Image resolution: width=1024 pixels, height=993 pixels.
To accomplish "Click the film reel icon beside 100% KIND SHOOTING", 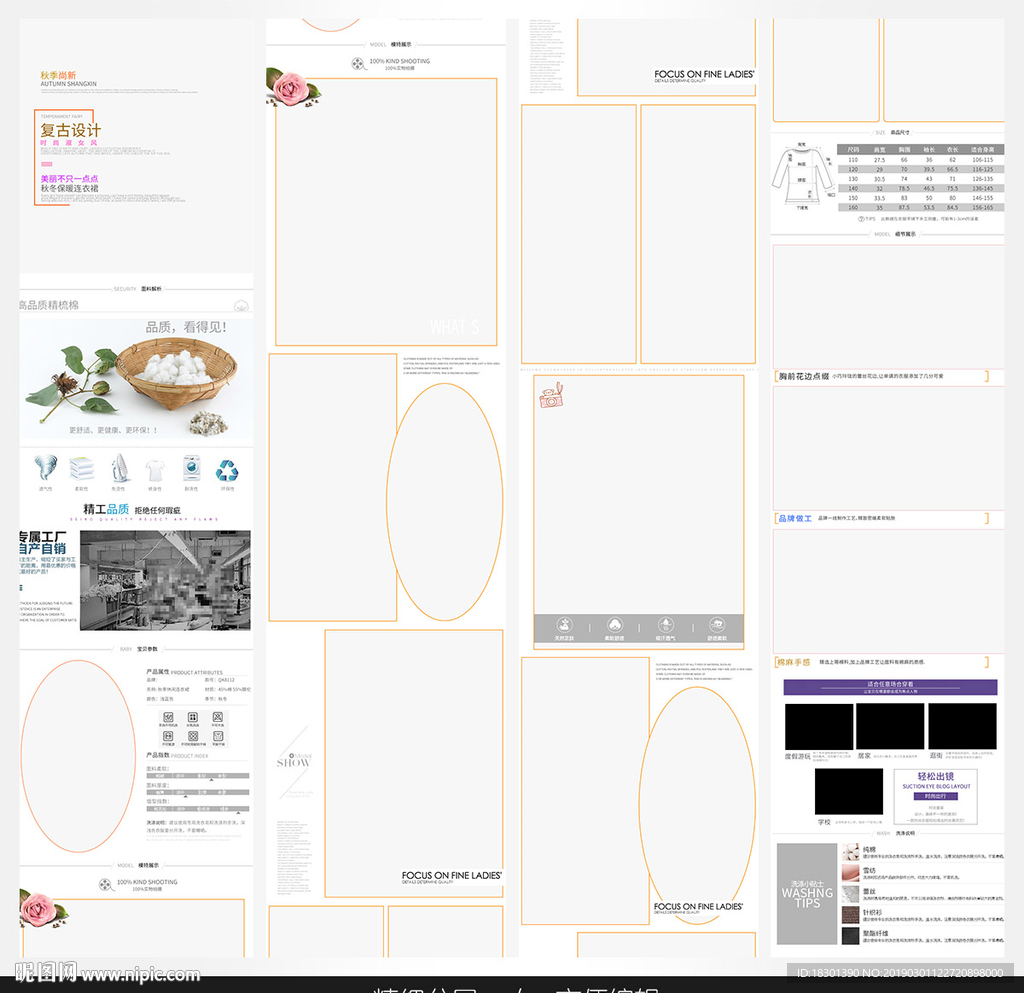I will click(x=358, y=64).
